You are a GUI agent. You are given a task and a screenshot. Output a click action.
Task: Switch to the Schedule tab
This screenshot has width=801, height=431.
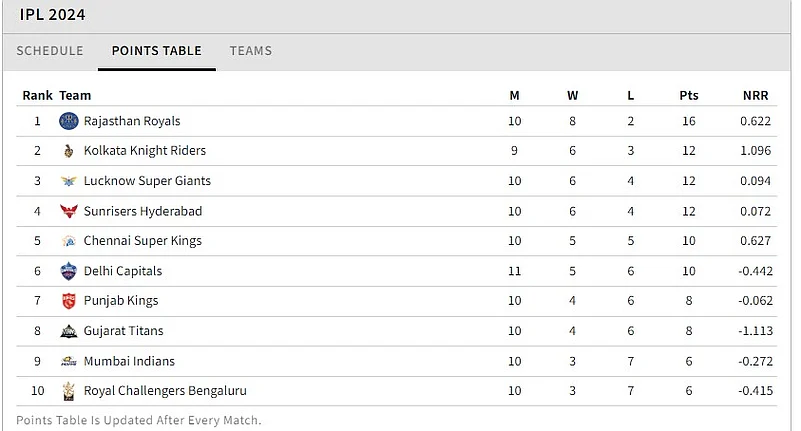tap(49, 51)
